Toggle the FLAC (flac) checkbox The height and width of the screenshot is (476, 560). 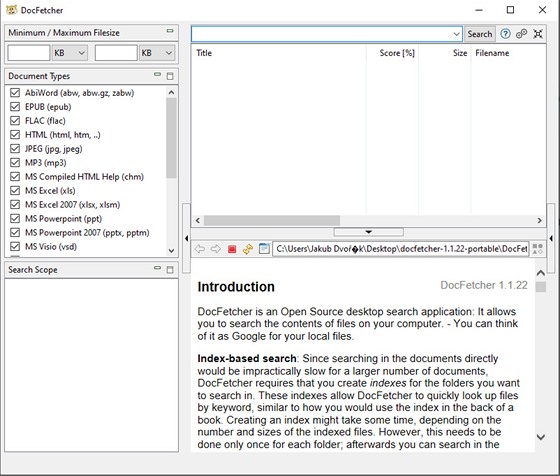pyautogui.click(x=15, y=121)
